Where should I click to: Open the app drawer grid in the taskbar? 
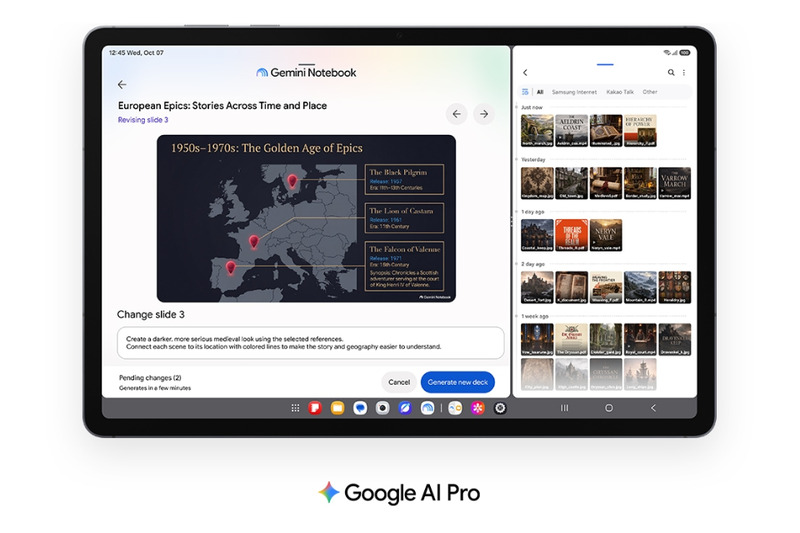pyautogui.click(x=295, y=408)
